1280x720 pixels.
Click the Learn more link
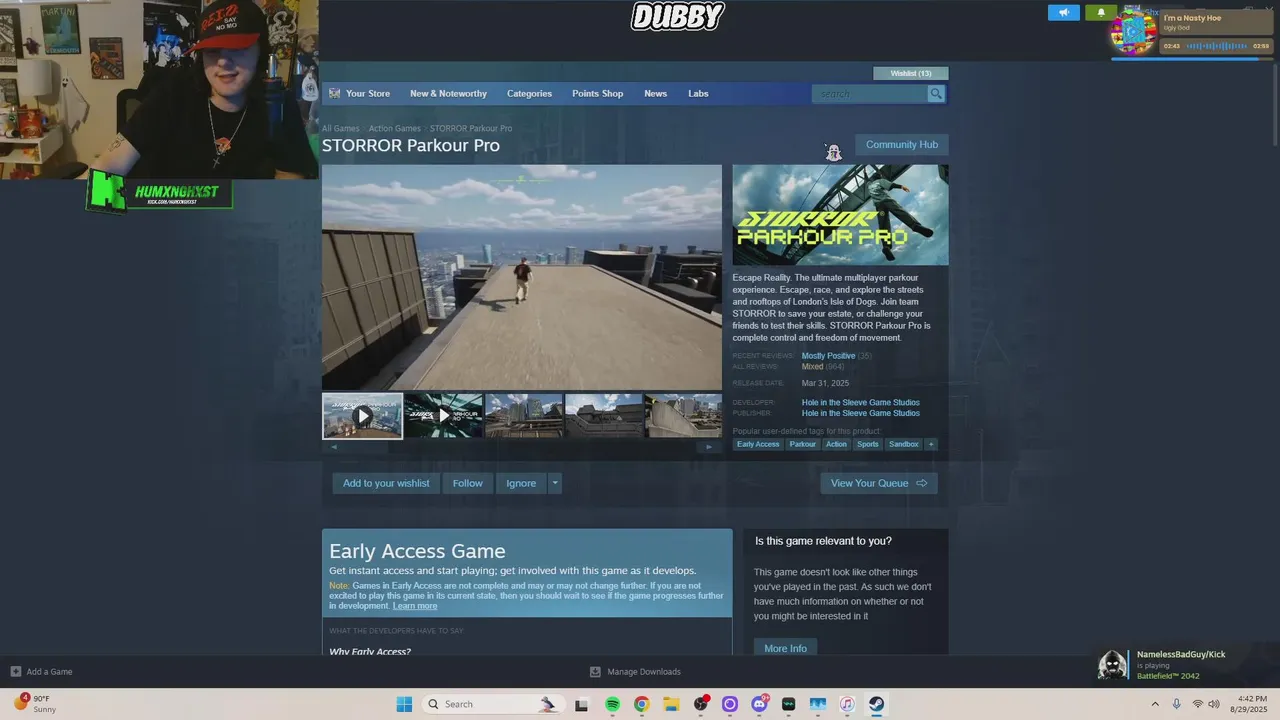415,606
